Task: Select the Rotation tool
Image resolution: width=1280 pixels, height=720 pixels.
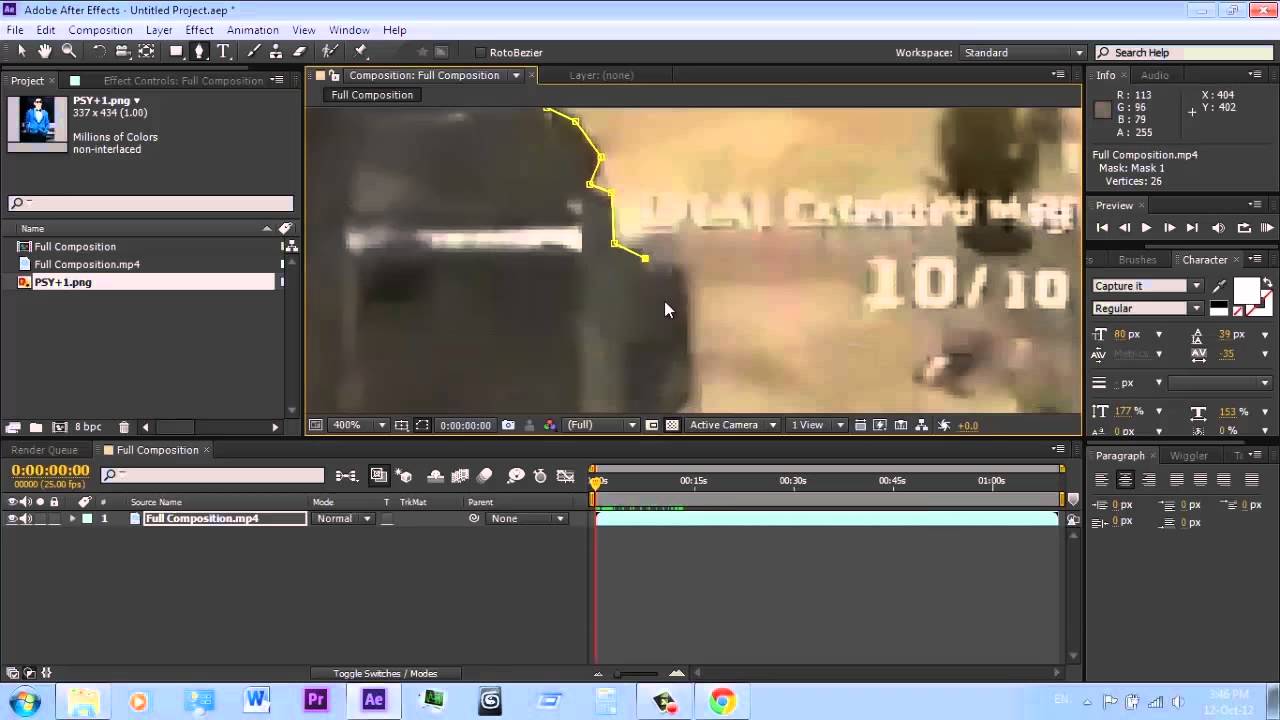Action: point(99,51)
